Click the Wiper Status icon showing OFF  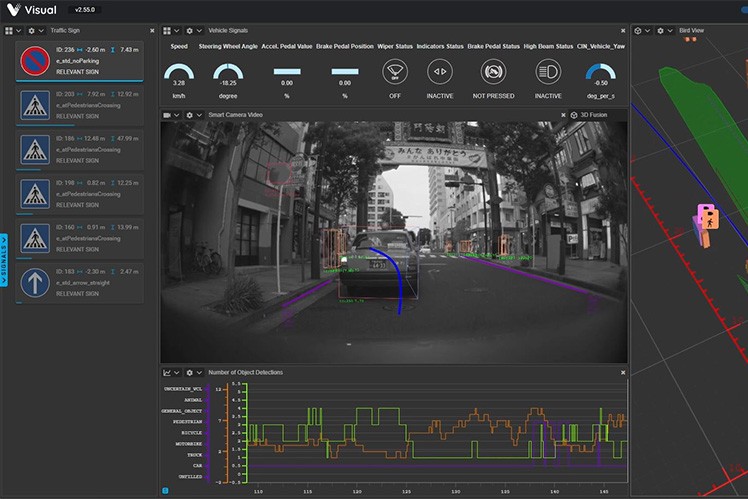[x=395, y=72]
